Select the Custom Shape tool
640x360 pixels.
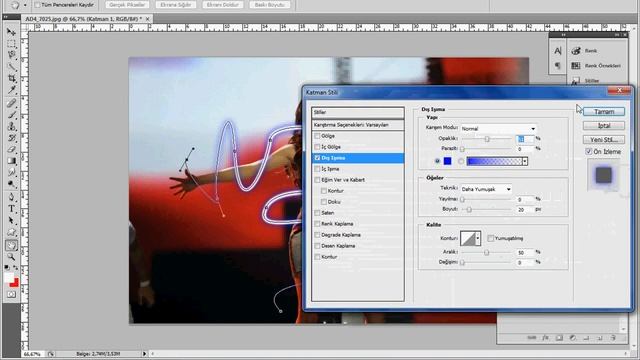pos(11,232)
